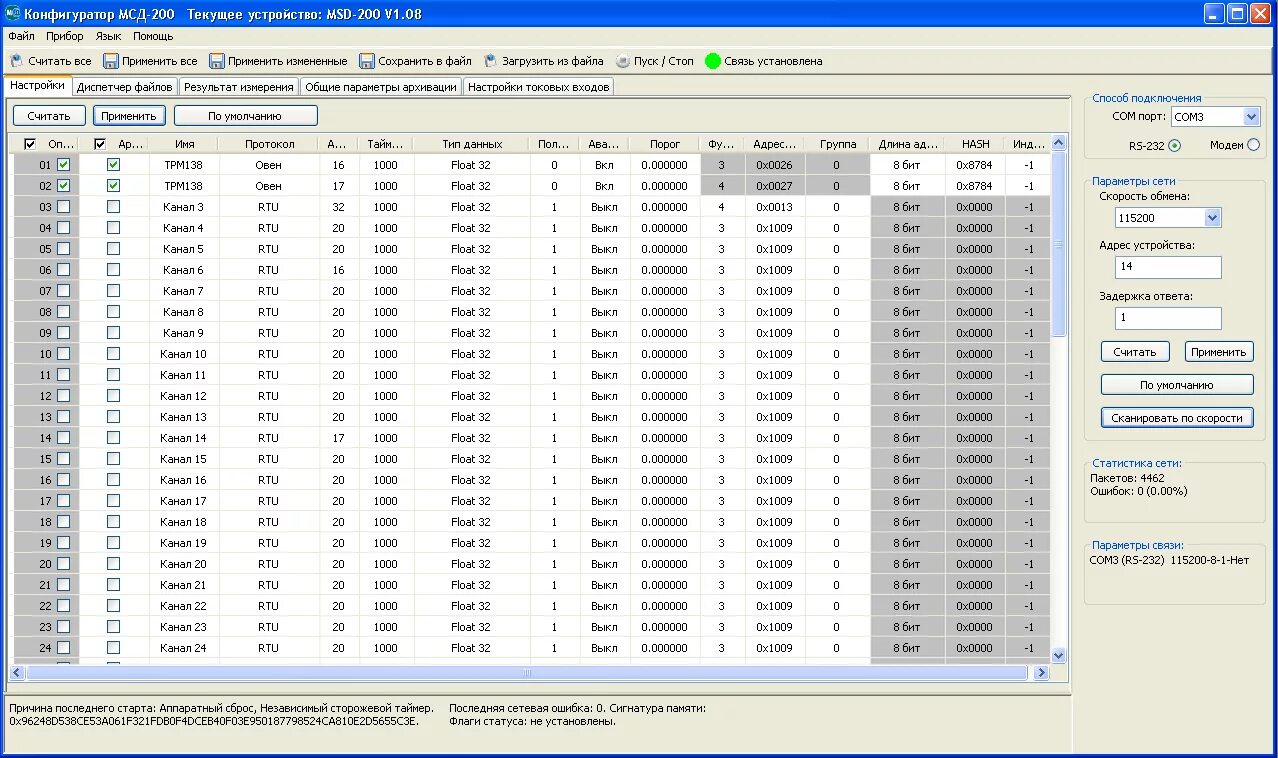Select the Модем radio button

[x=1254, y=145]
